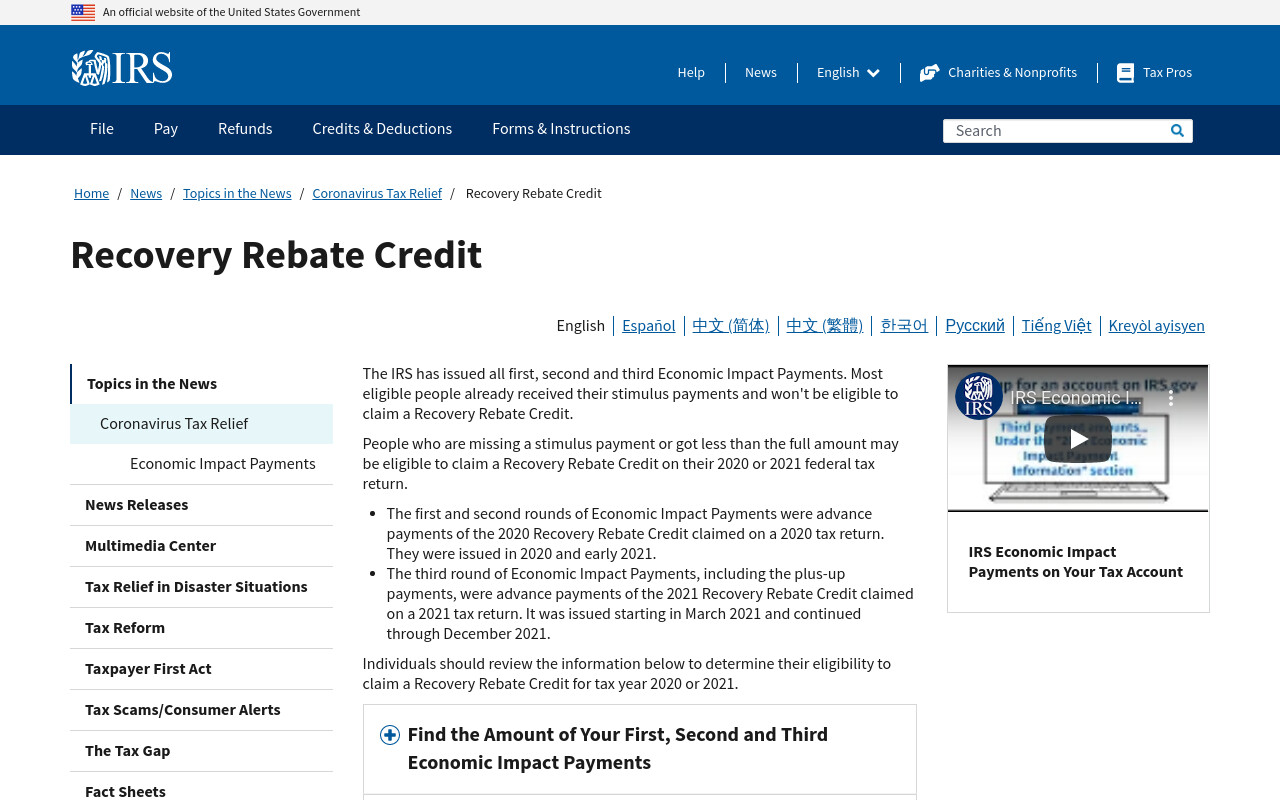Open the File menu
Image resolution: width=1280 pixels, height=800 pixels.
[102, 129]
